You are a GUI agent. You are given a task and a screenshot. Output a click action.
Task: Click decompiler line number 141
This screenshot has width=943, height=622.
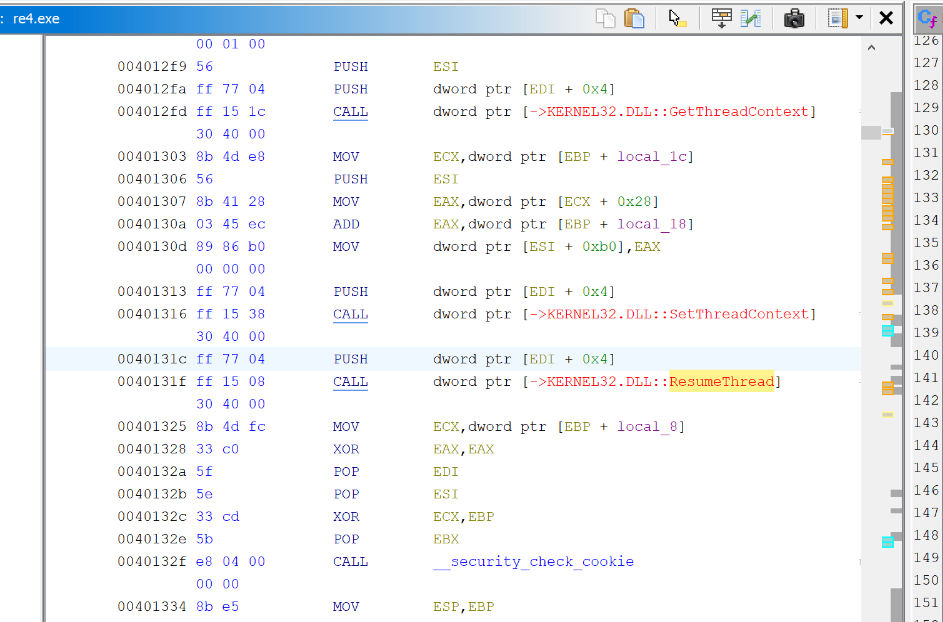point(927,377)
